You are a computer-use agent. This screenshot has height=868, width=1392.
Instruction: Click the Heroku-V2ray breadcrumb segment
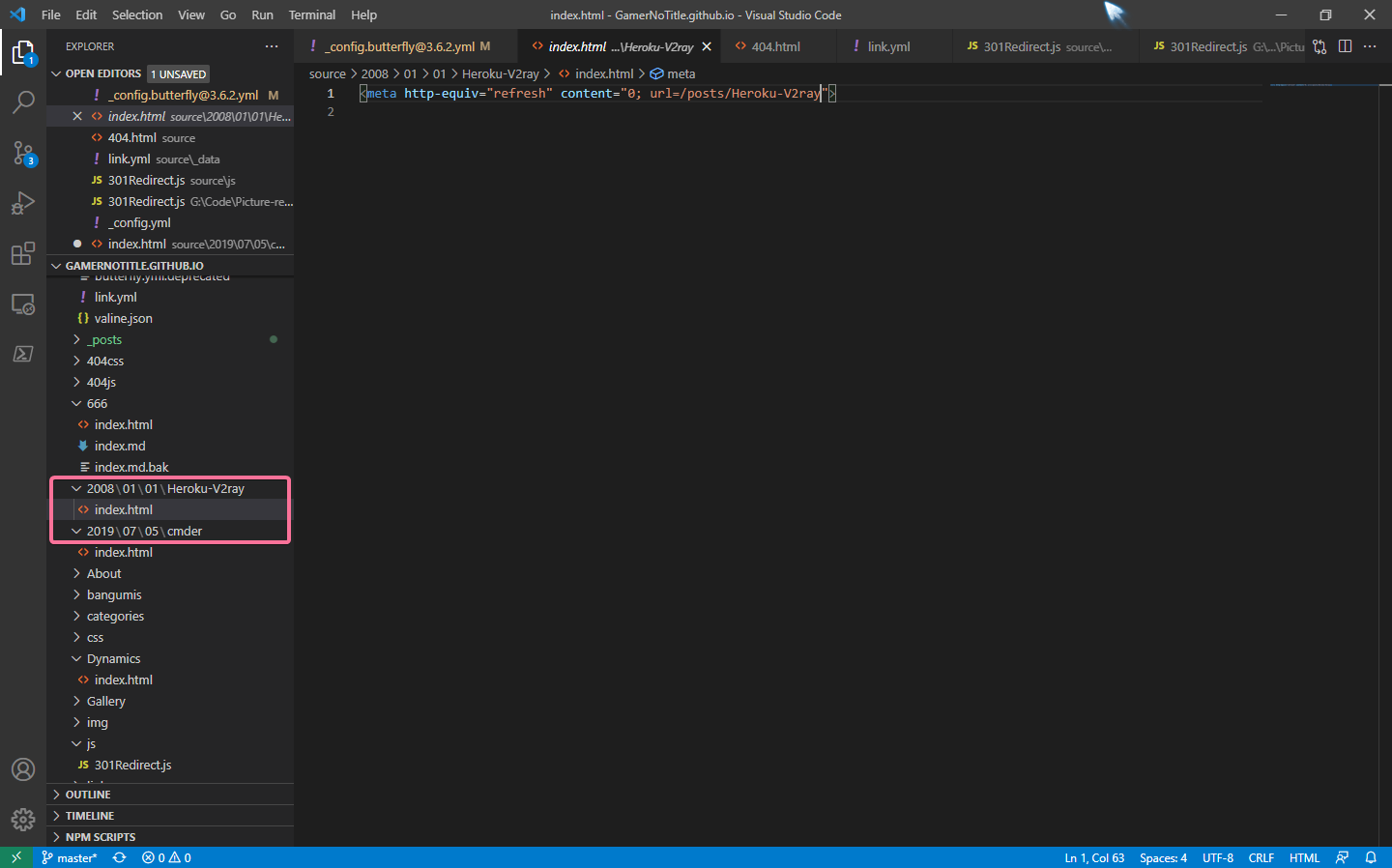(x=500, y=73)
